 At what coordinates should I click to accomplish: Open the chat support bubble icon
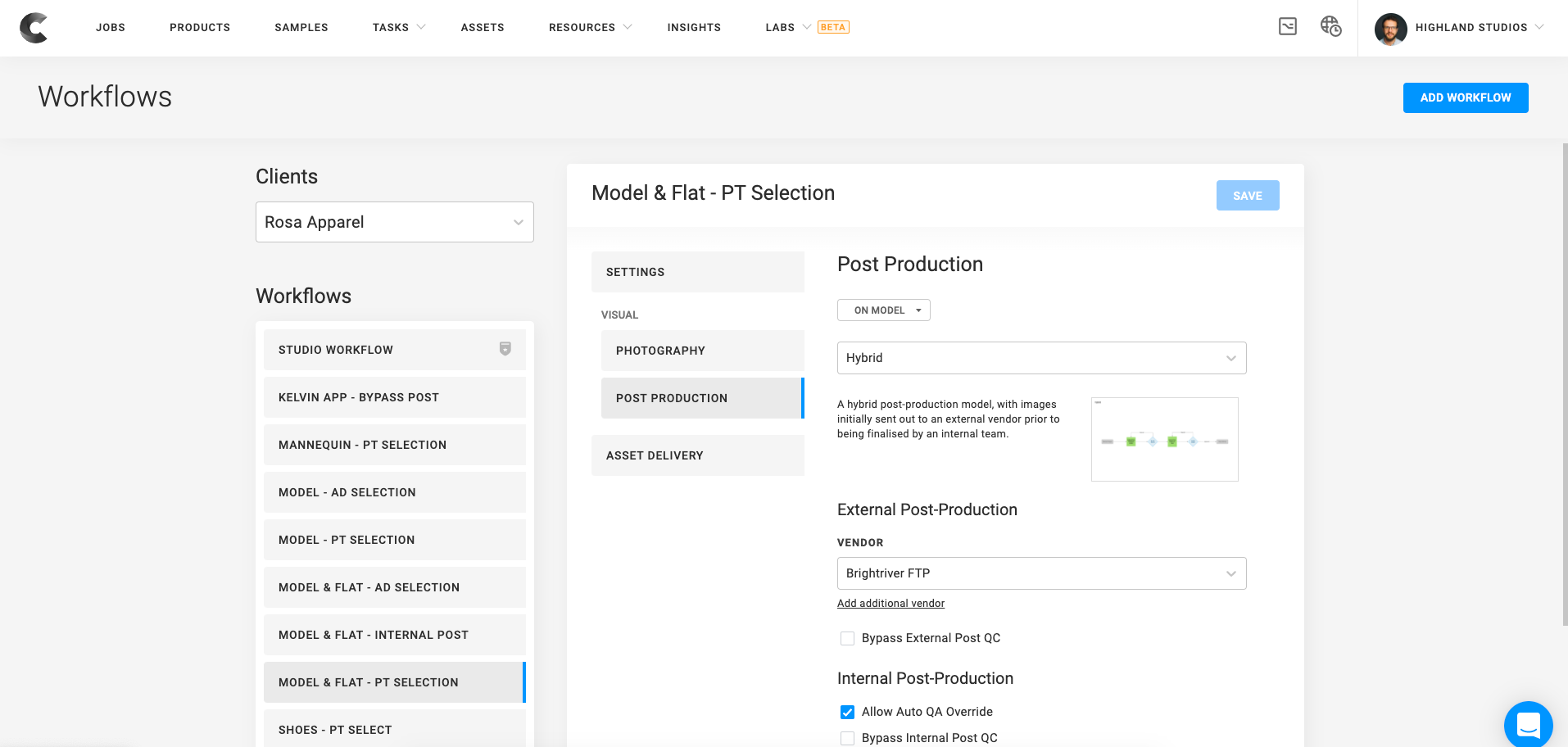click(x=1528, y=725)
